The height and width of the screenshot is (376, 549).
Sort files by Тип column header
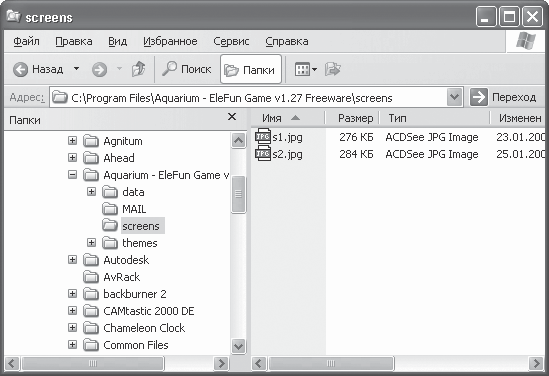pos(434,118)
